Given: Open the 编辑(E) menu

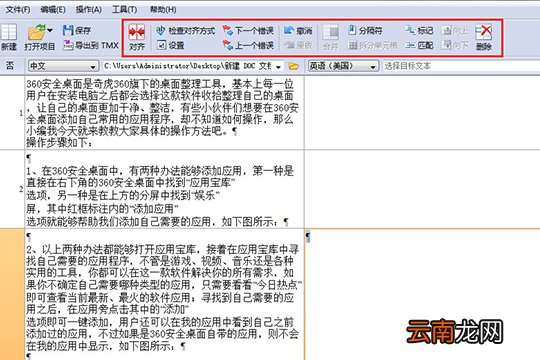Looking at the screenshot, I should pos(53,10).
